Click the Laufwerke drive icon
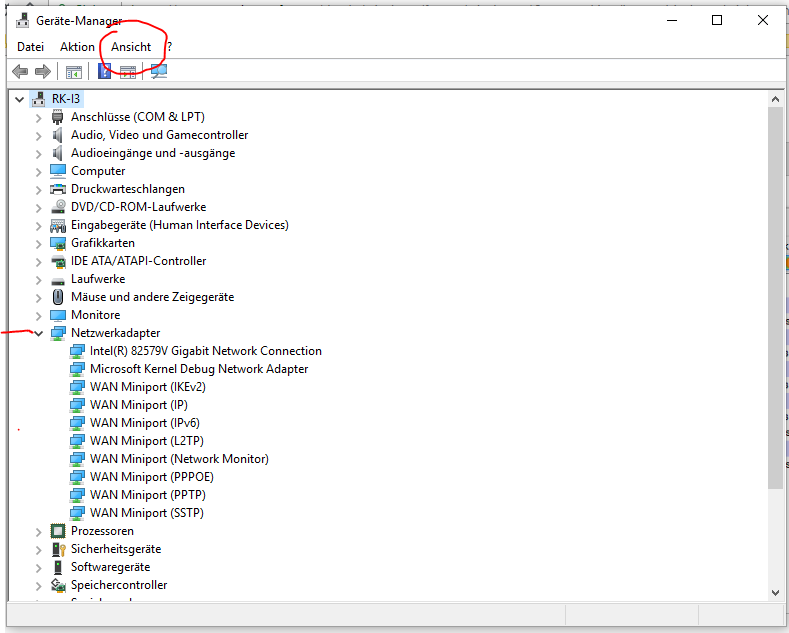 point(58,281)
